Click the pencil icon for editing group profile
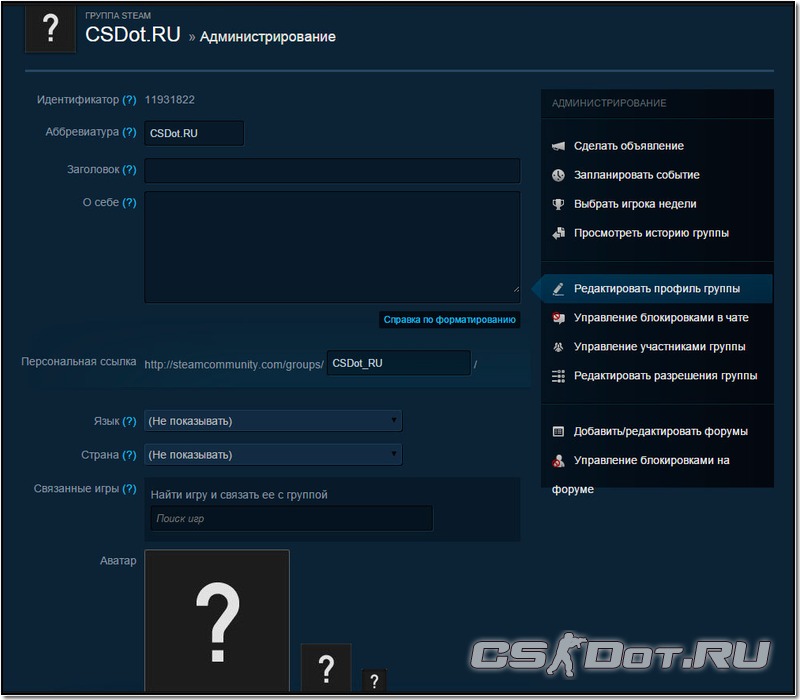 tap(558, 289)
